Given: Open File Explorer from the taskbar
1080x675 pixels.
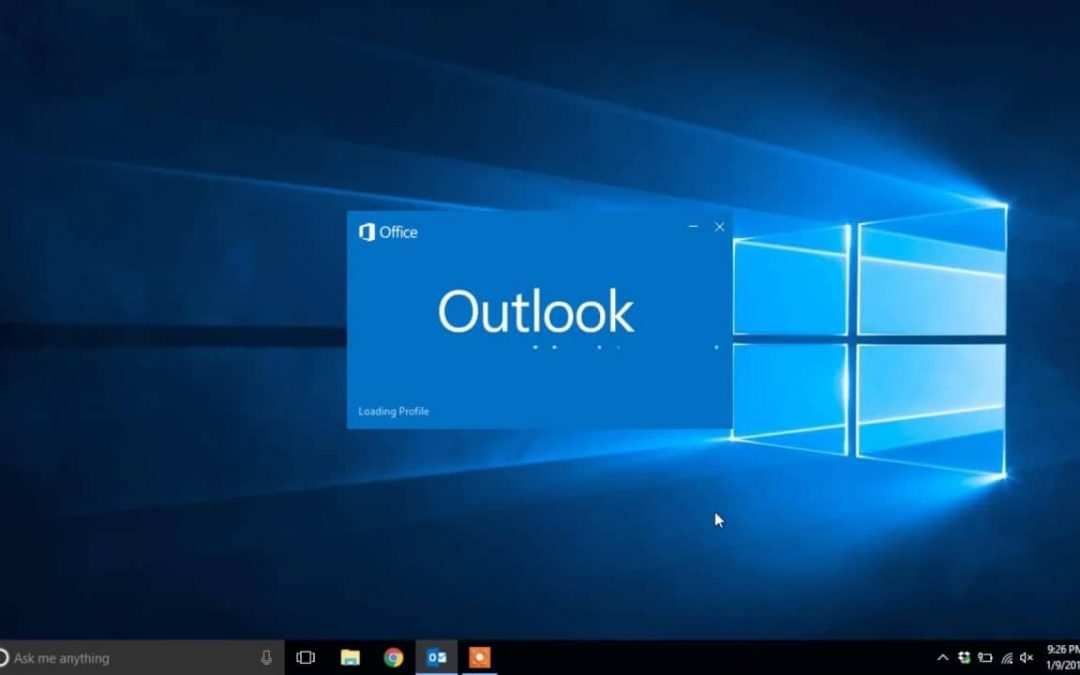Looking at the screenshot, I should tap(350, 658).
